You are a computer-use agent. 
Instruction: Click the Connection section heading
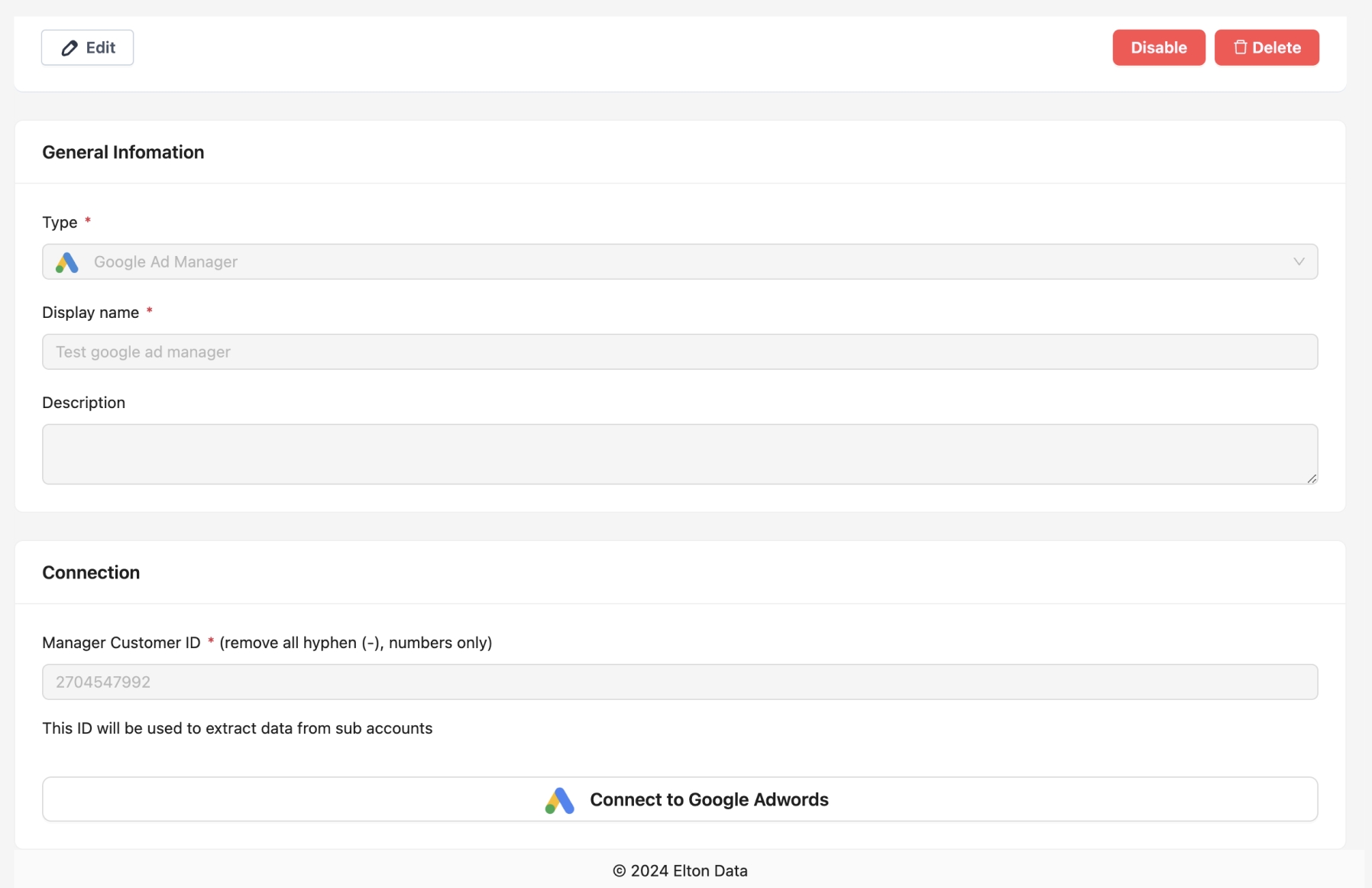91,572
